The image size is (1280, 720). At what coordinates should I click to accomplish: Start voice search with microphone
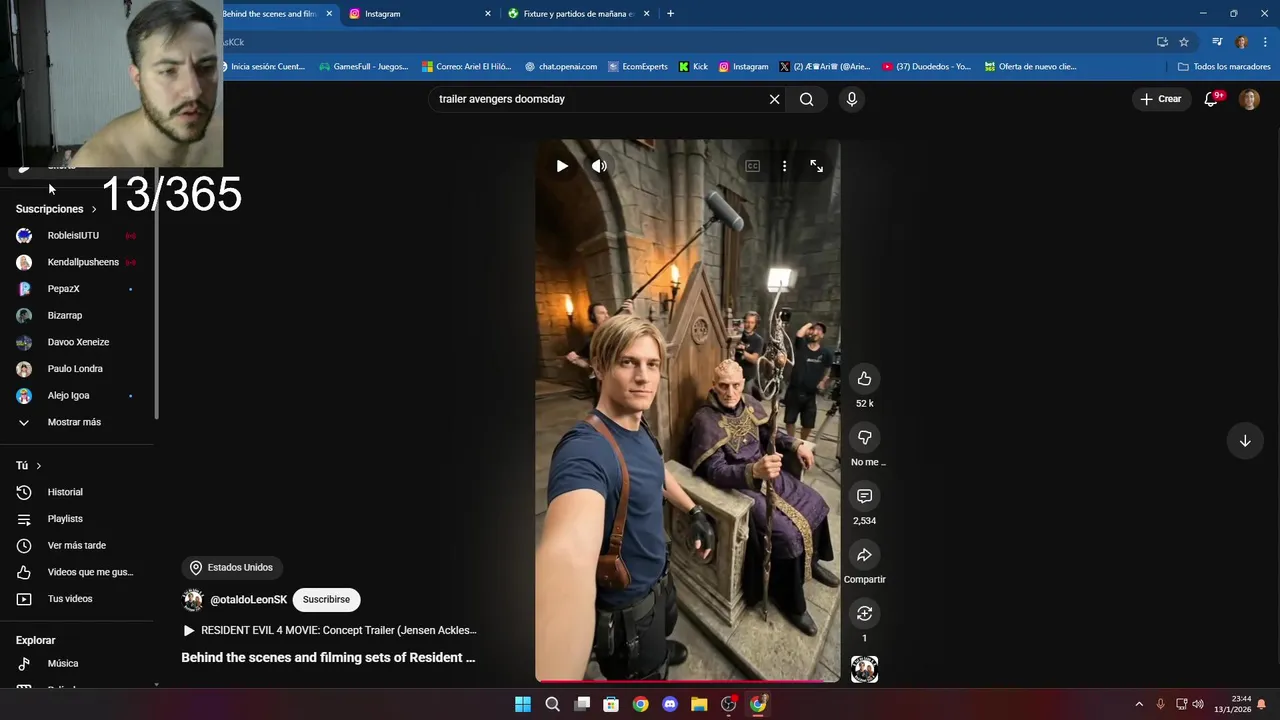tap(851, 99)
